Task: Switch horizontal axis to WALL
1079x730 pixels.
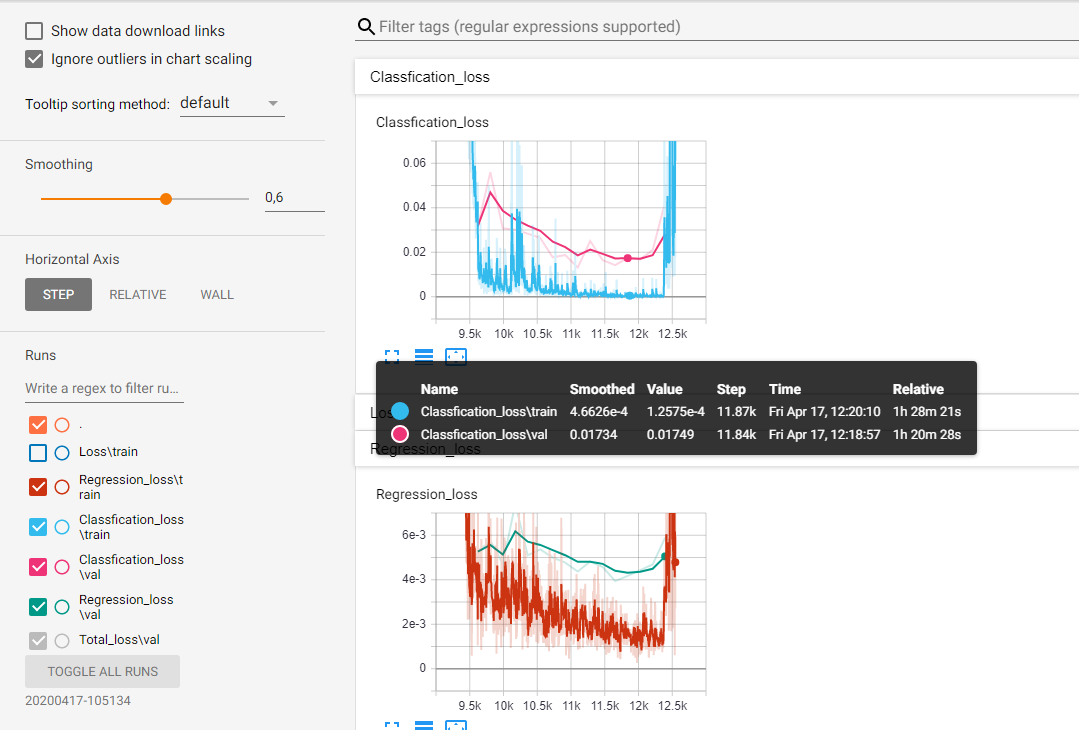Action: pyautogui.click(x=217, y=294)
